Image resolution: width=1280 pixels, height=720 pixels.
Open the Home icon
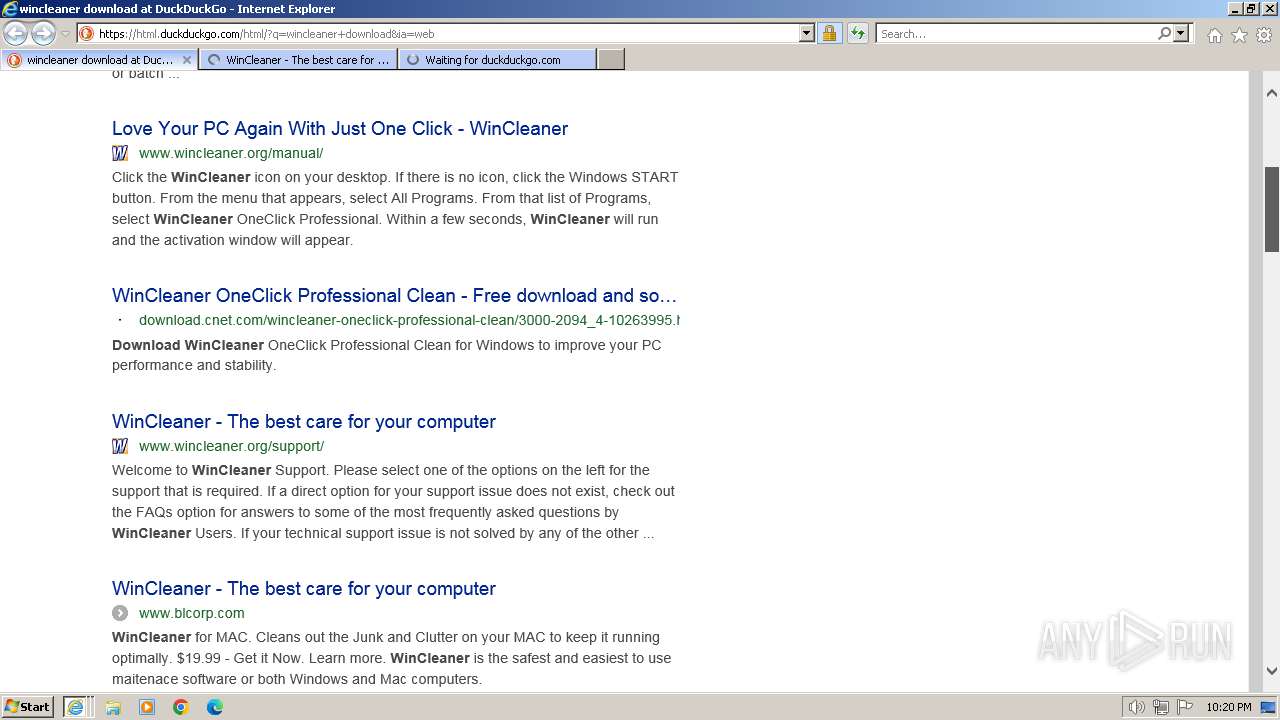(1214, 35)
